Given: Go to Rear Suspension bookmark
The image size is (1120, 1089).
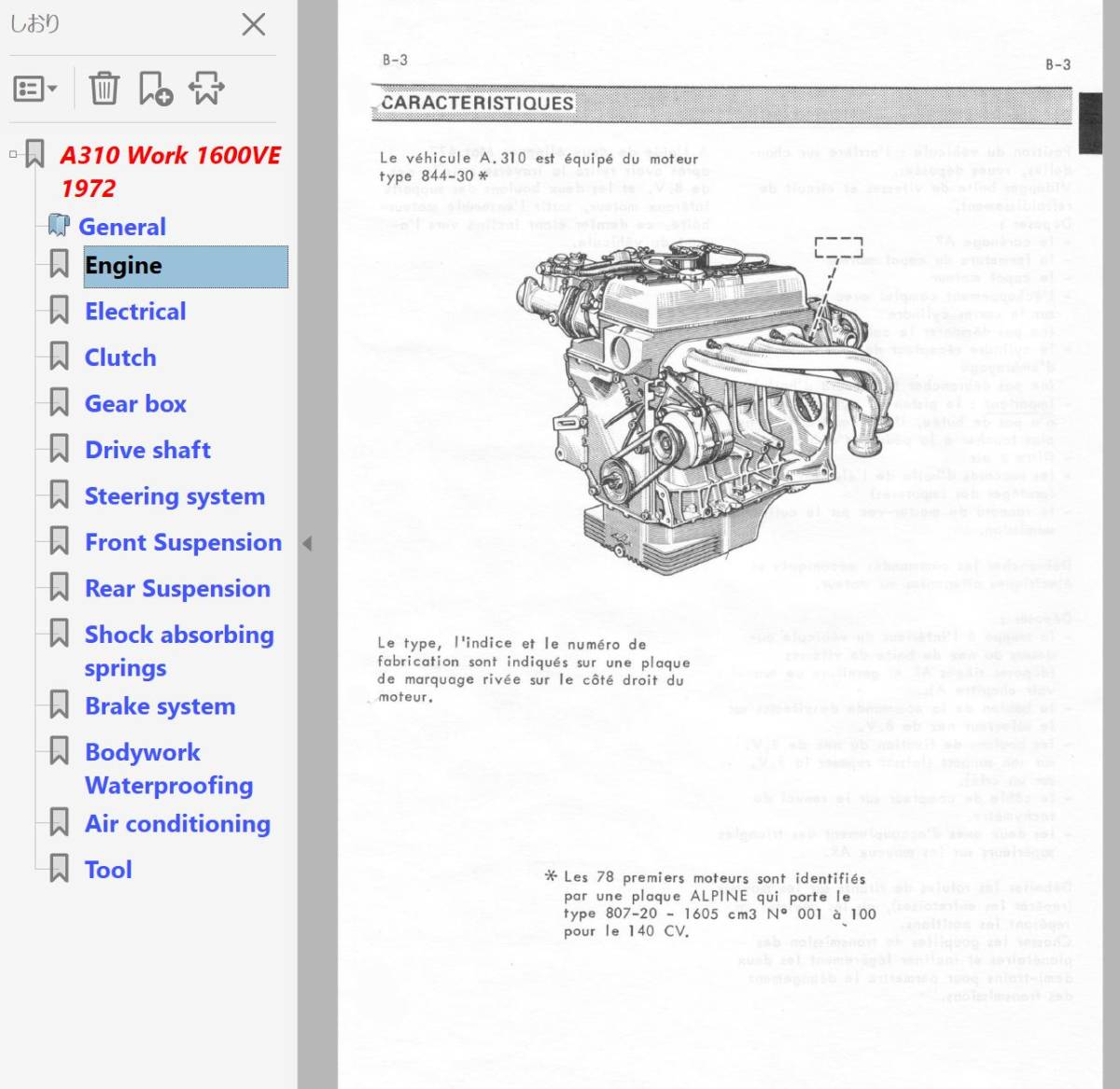Looking at the screenshot, I should 177,589.
